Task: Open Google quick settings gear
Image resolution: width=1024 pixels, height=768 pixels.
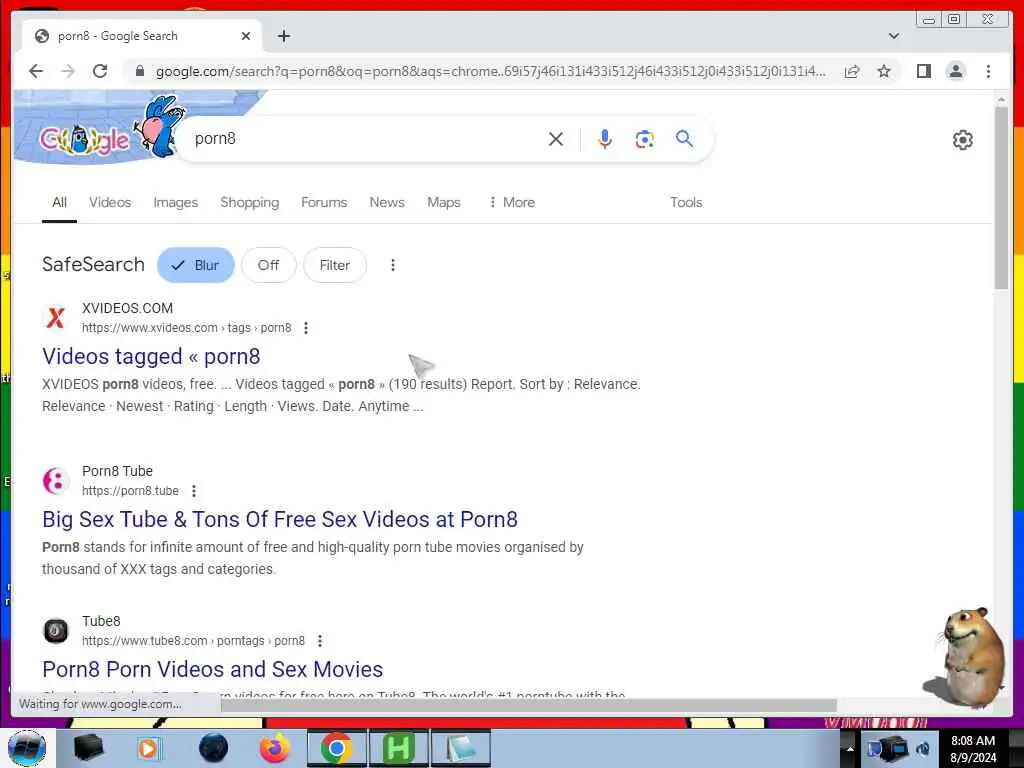Action: [962, 140]
